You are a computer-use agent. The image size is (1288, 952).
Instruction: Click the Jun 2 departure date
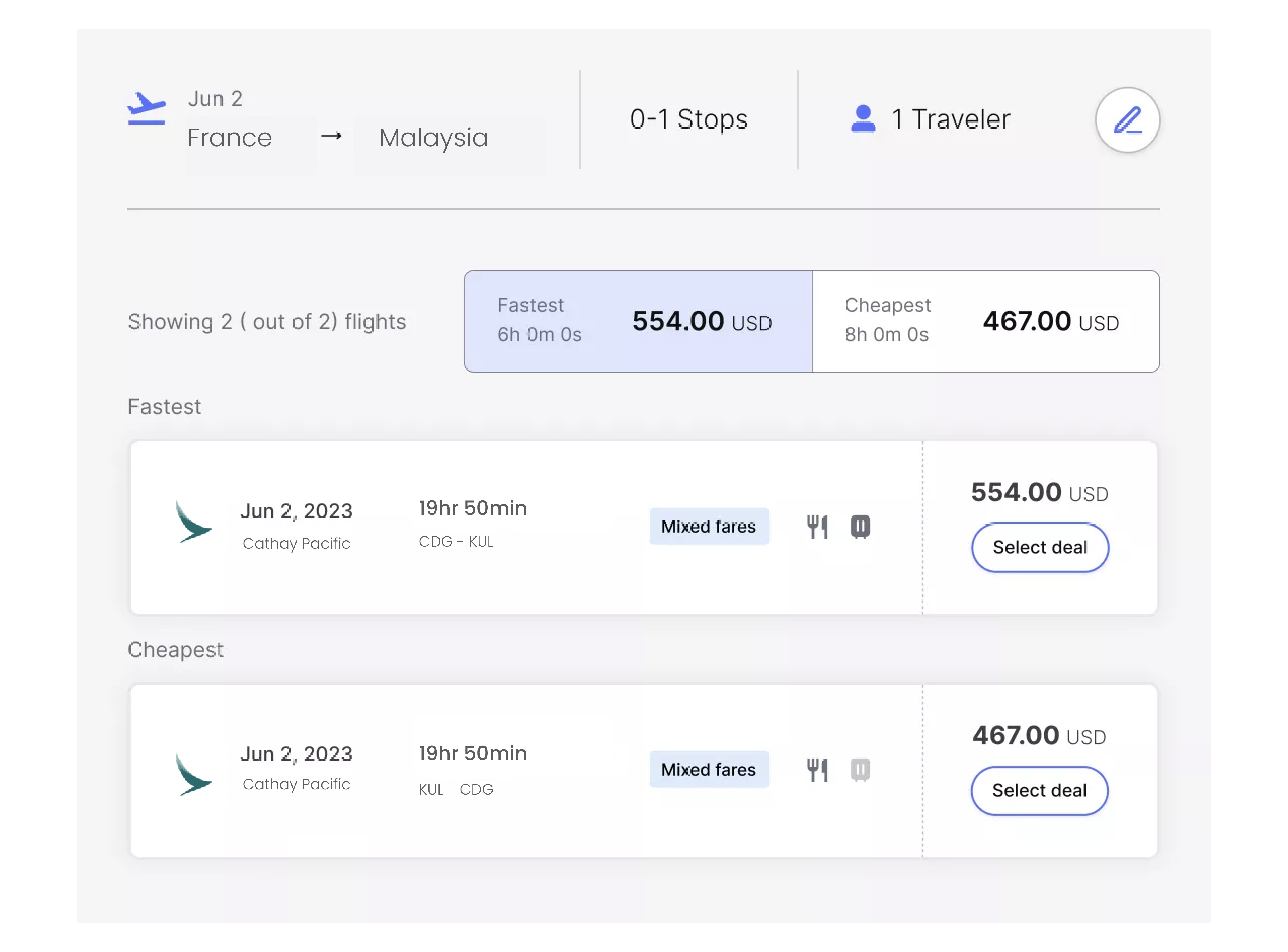point(215,99)
